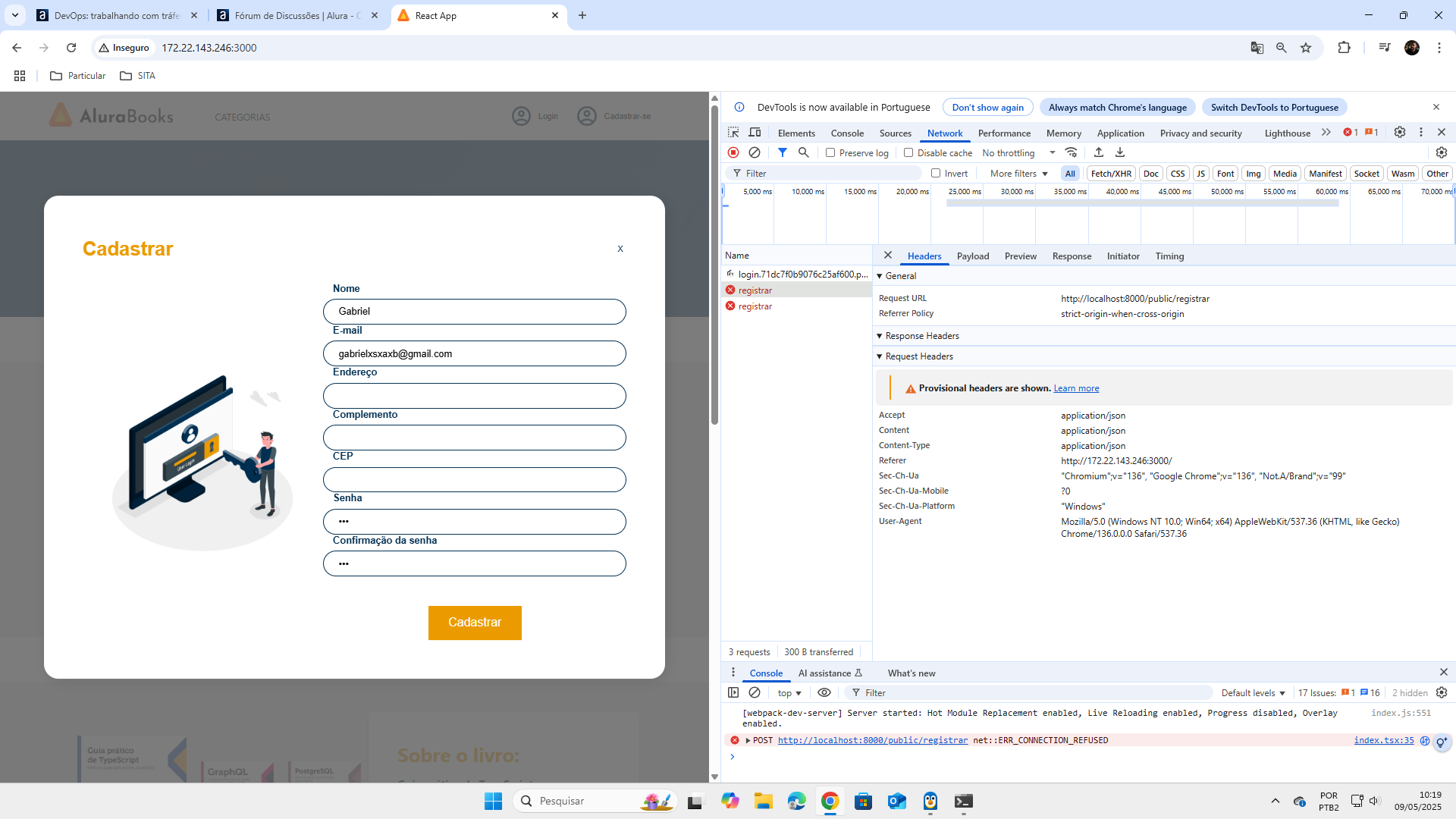This screenshot has width=1456, height=819.
Task: Expand the POST error console entry
Action: tap(748, 740)
